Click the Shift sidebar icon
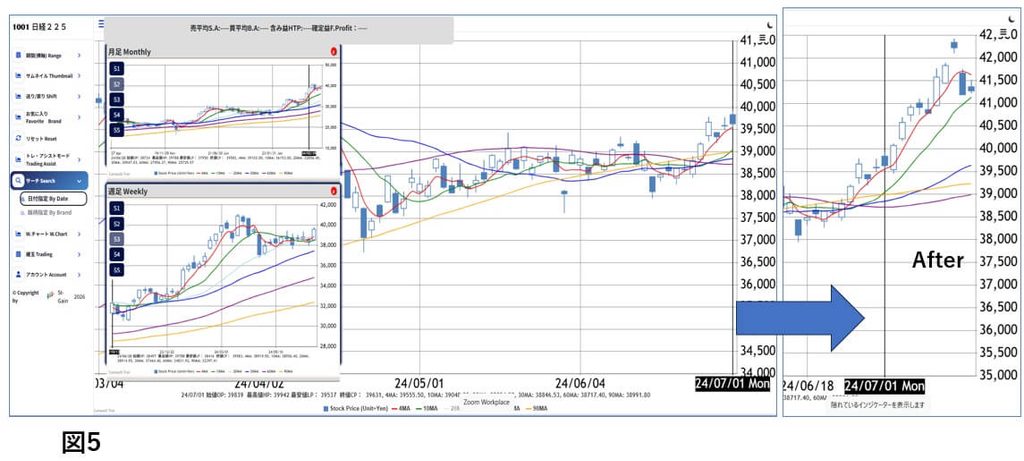 point(18,96)
